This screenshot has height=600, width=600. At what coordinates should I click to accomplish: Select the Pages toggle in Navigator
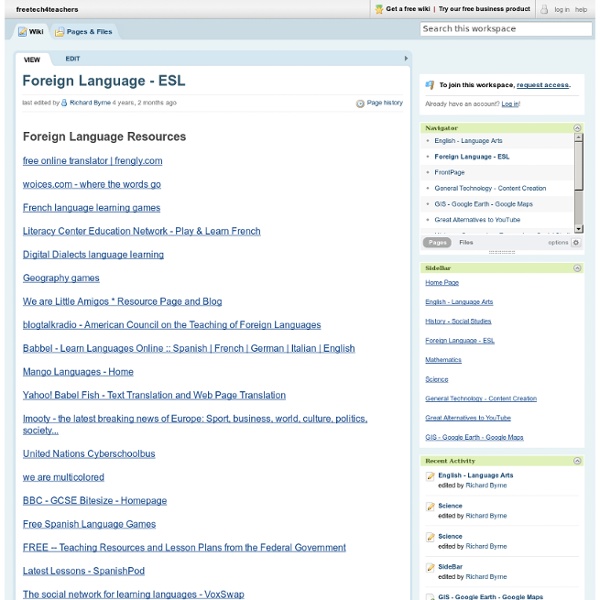click(437, 243)
